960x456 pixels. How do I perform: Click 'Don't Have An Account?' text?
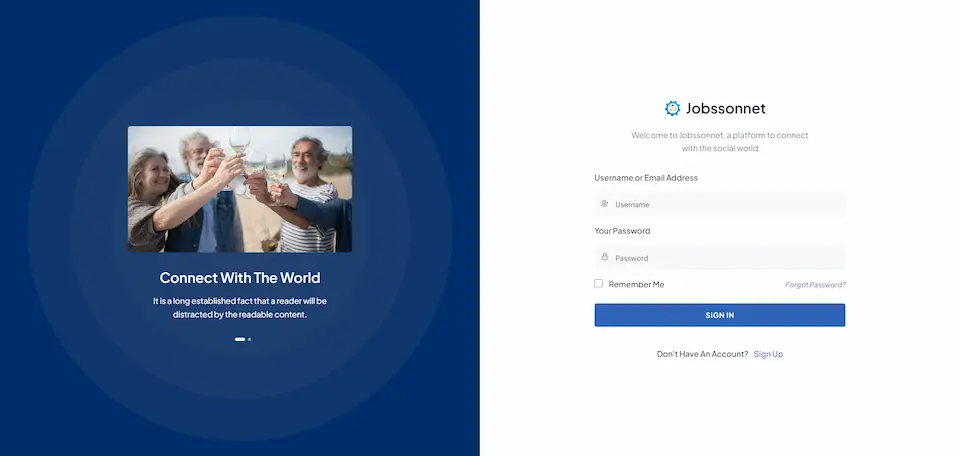click(x=702, y=354)
